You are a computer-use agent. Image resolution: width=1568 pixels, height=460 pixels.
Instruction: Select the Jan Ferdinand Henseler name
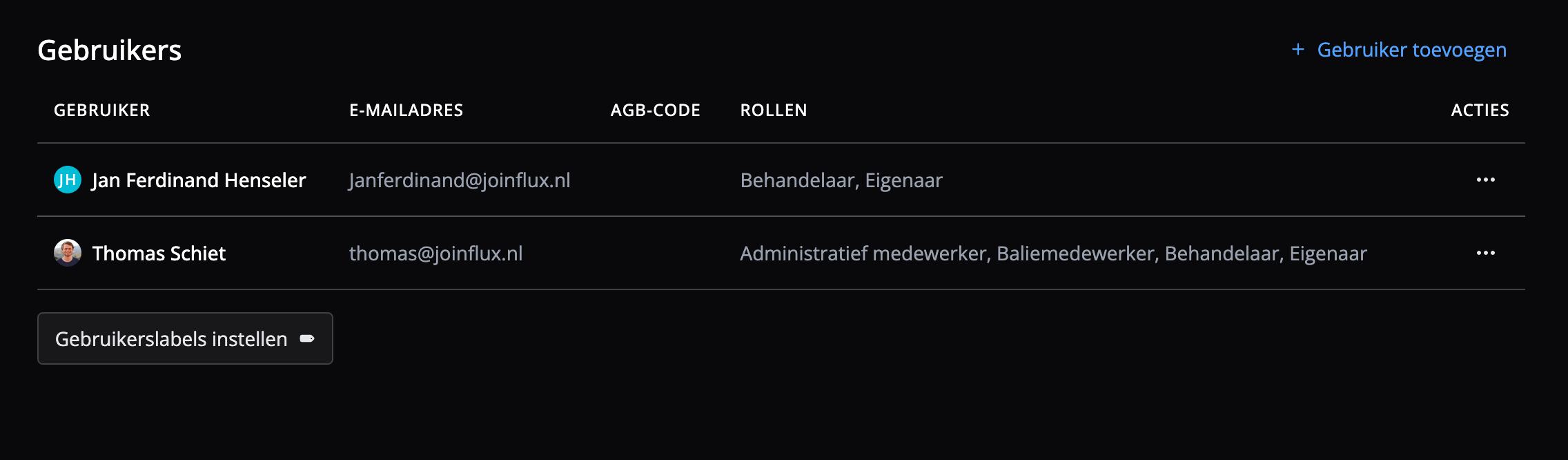[x=199, y=180]
